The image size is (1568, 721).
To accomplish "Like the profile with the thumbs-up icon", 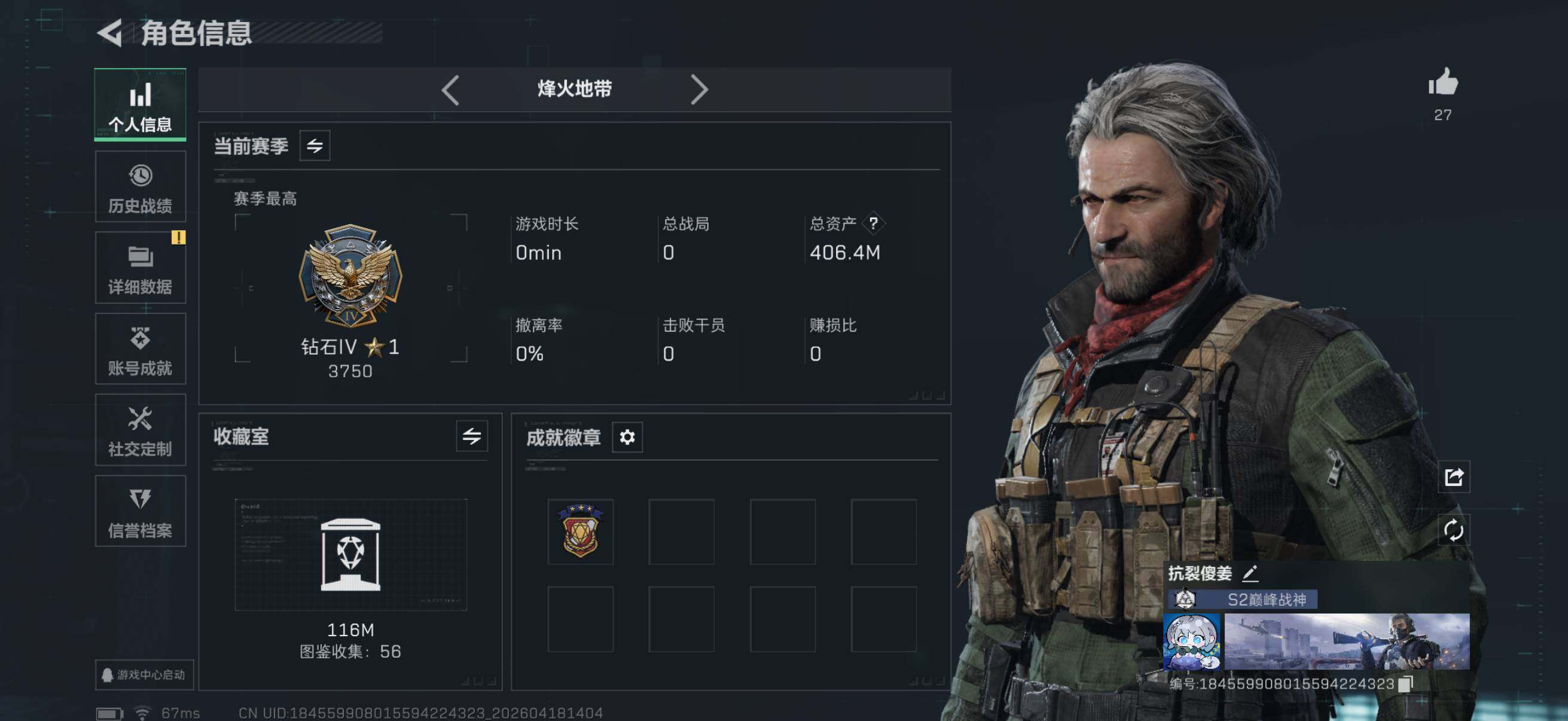I will click(x=1442, y=82).
